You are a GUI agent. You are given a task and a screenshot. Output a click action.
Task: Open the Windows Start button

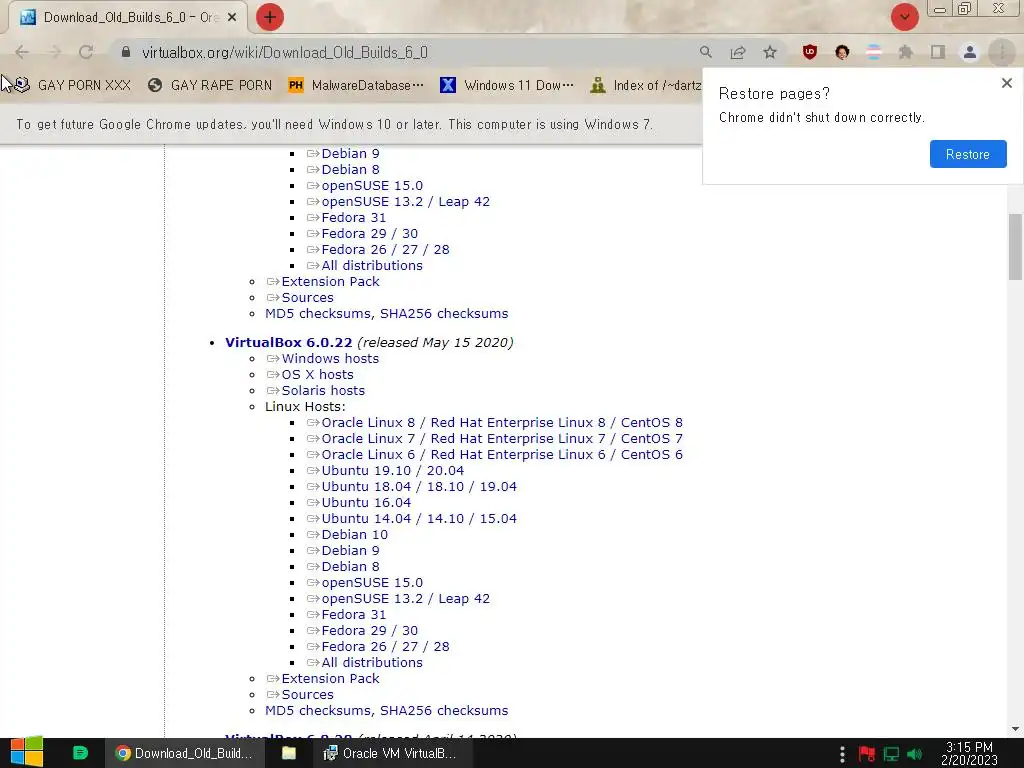pos(27,752)
